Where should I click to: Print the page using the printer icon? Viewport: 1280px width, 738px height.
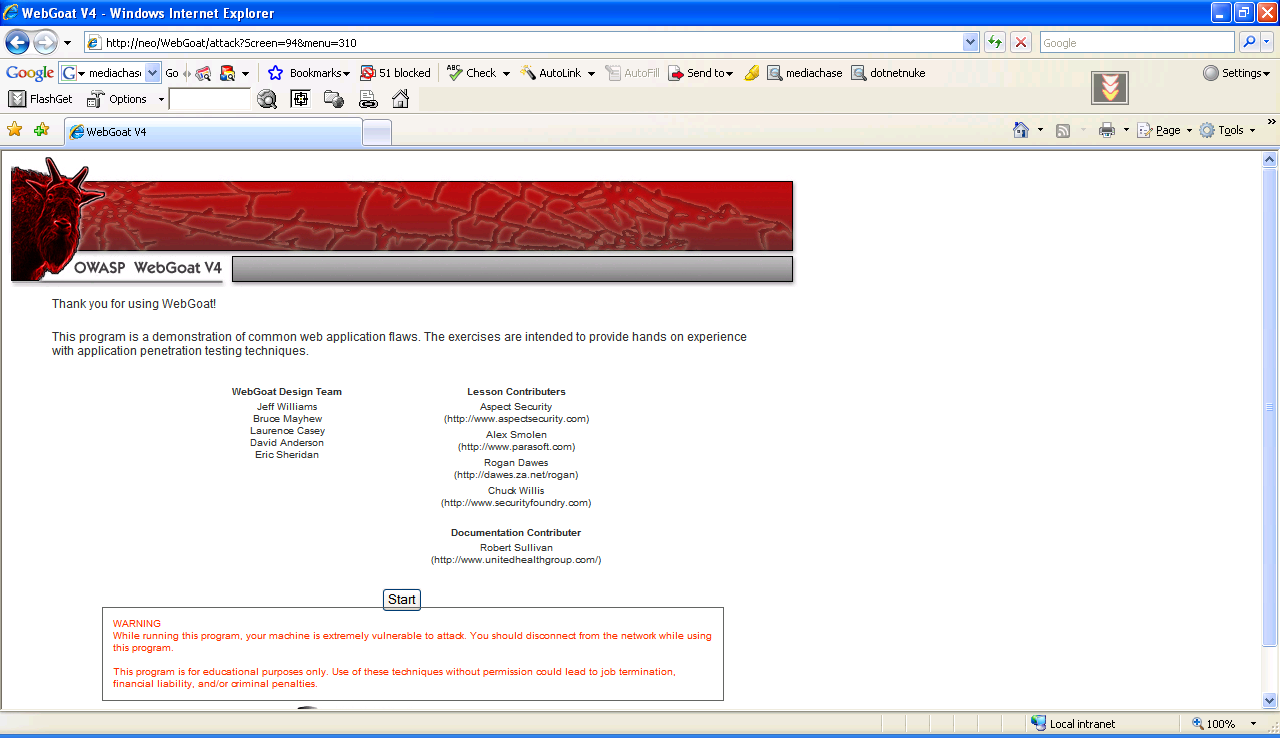pos(1106,130)
